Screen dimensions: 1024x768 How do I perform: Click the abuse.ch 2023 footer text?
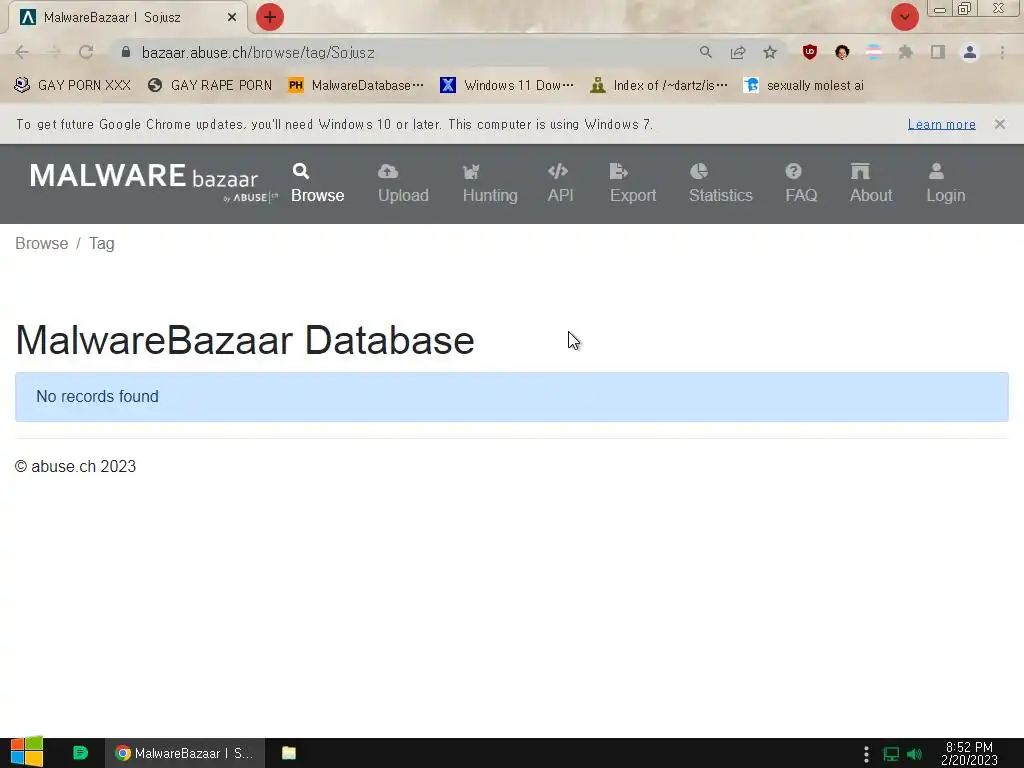(x=76, y=466)
